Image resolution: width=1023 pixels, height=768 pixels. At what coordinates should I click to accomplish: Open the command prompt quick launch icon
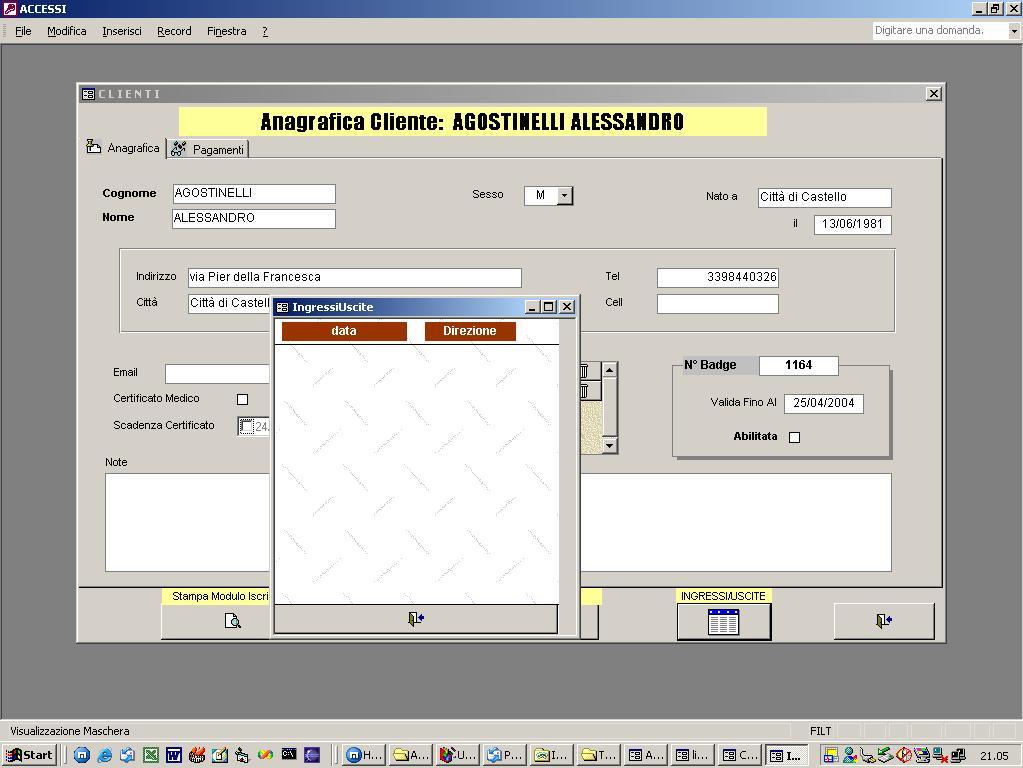[289, 754]
